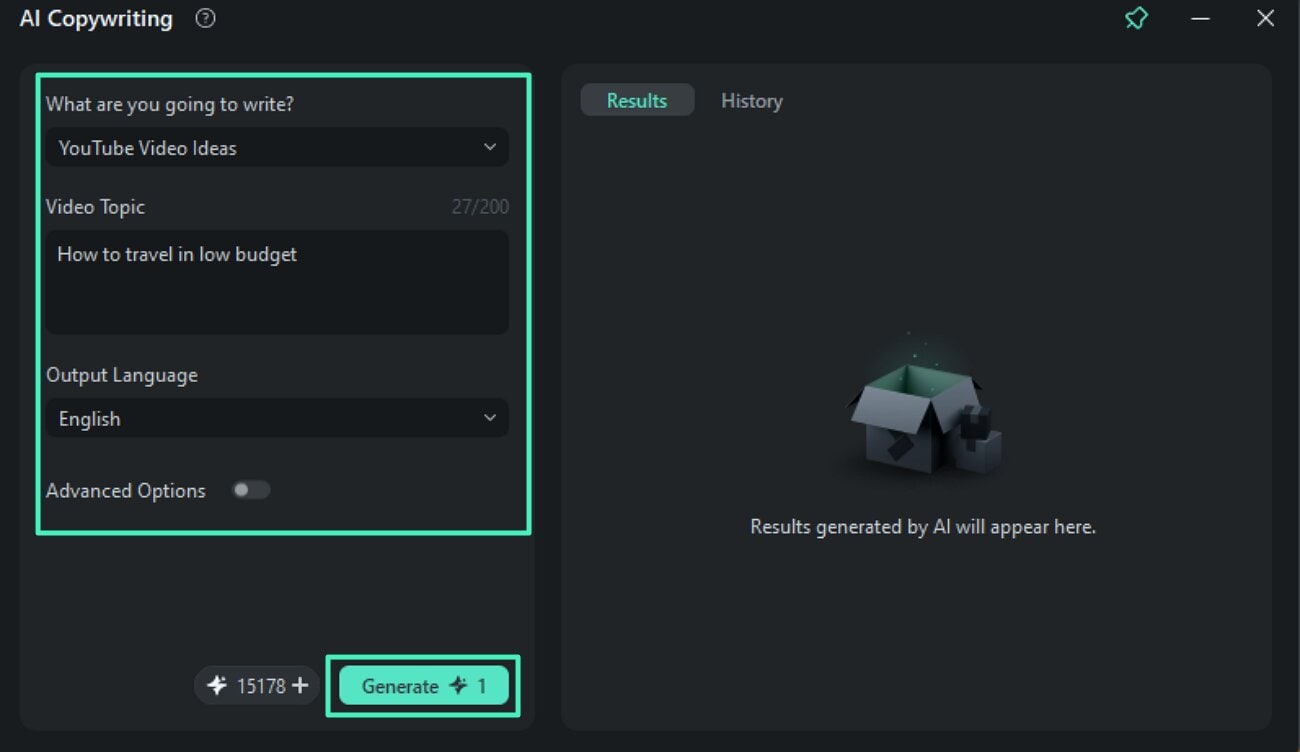Toggle Advanced Options switch on
This screenshot has height=752, width=1300.
pyautogui.click(x=250, y=490)
